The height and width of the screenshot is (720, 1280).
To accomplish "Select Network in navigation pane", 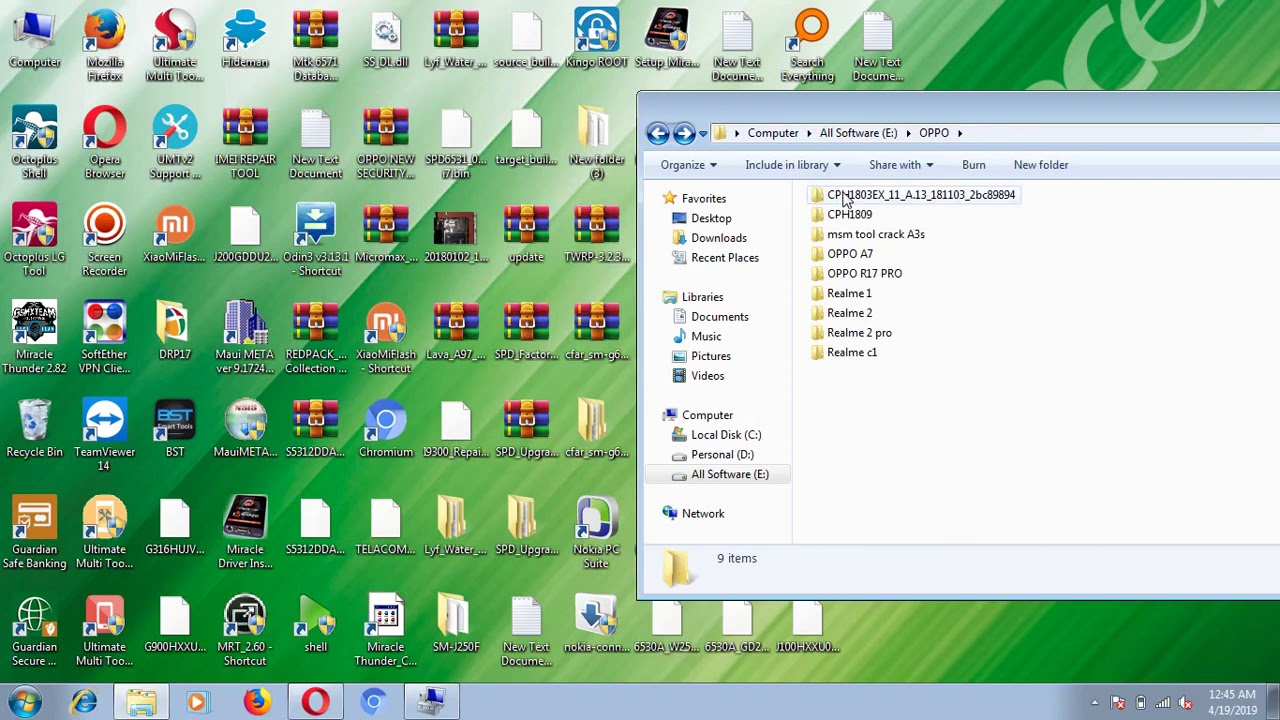I will 702,514.
